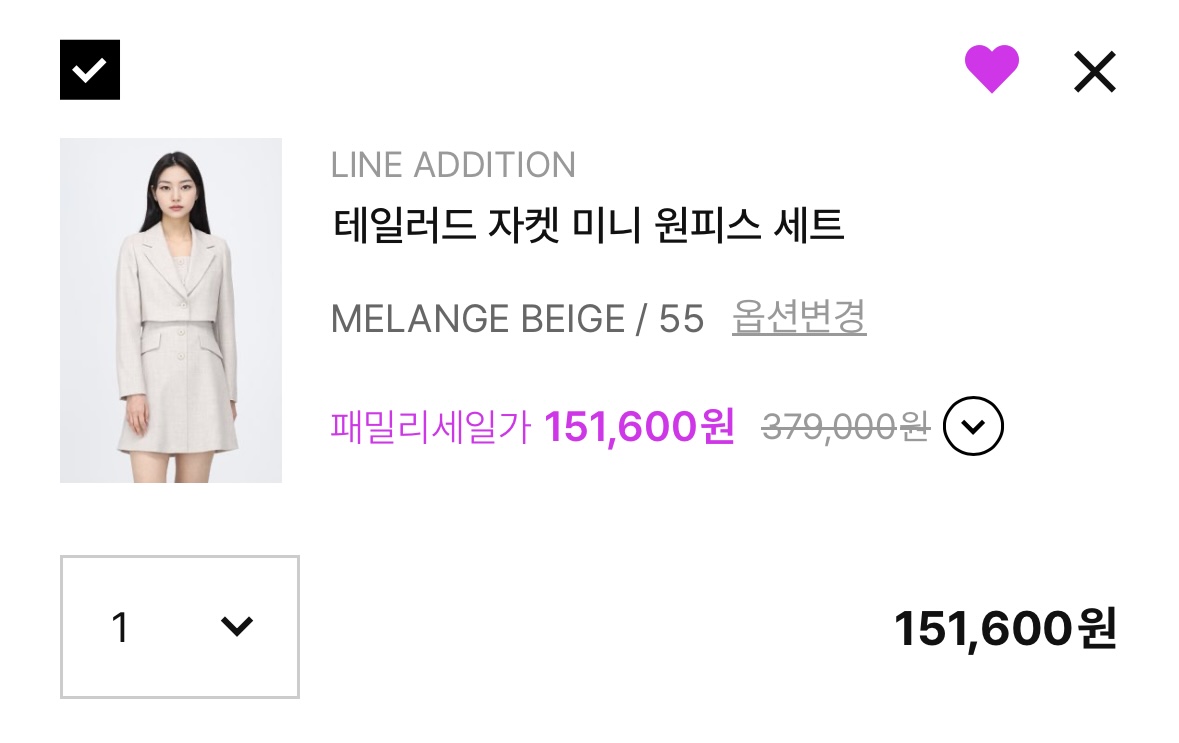Click the 옵션변경 link

pos(799,318)
